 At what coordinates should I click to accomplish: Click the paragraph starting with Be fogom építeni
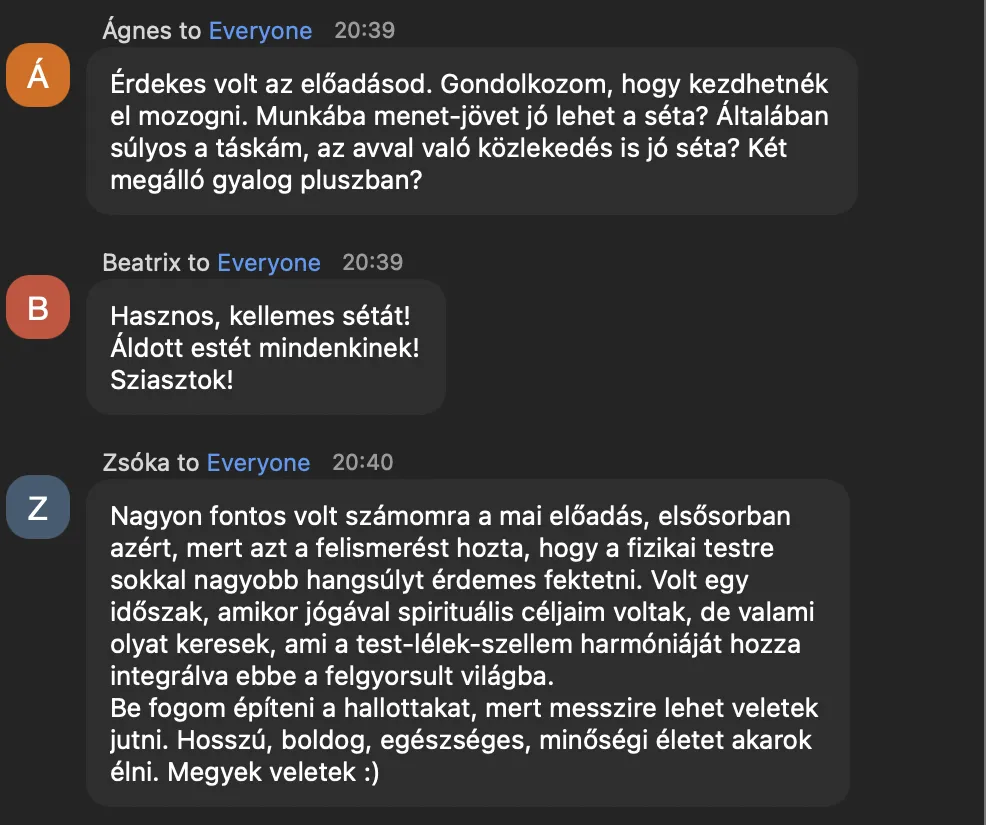[464, 708]
